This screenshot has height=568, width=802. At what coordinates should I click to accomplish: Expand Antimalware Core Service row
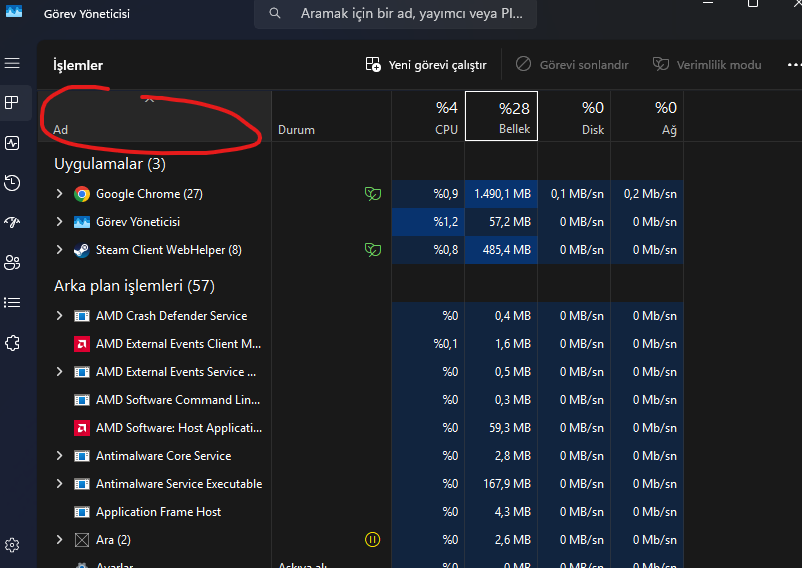pyautogui.click(x=59, y=456)
